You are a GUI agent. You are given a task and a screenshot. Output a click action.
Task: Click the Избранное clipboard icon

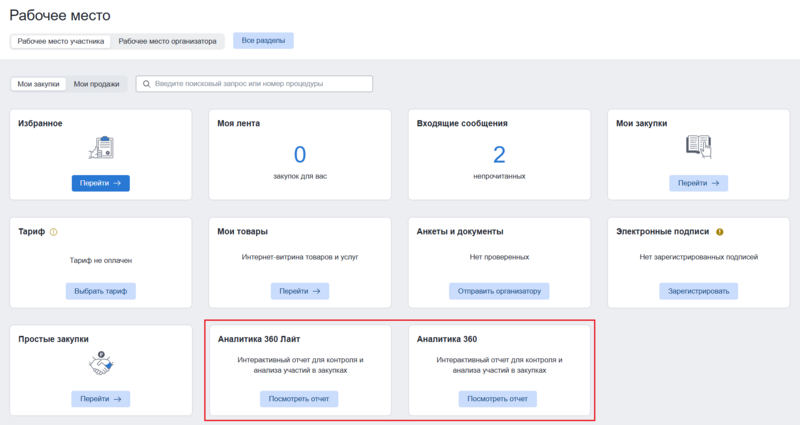[x=100, y=148]
